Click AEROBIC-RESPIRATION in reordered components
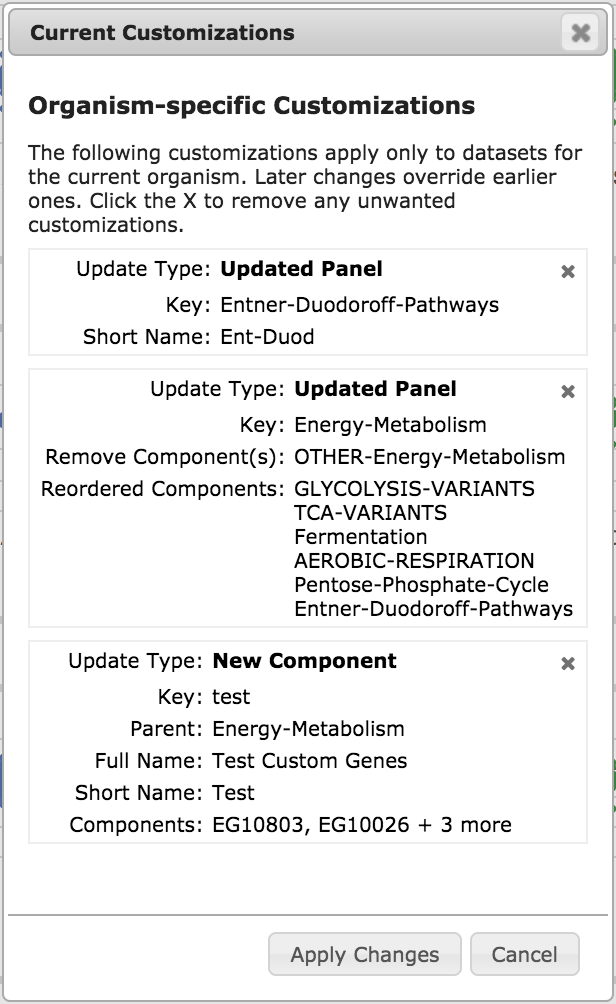The image size is (616, 1004). [x=414, y=561]
